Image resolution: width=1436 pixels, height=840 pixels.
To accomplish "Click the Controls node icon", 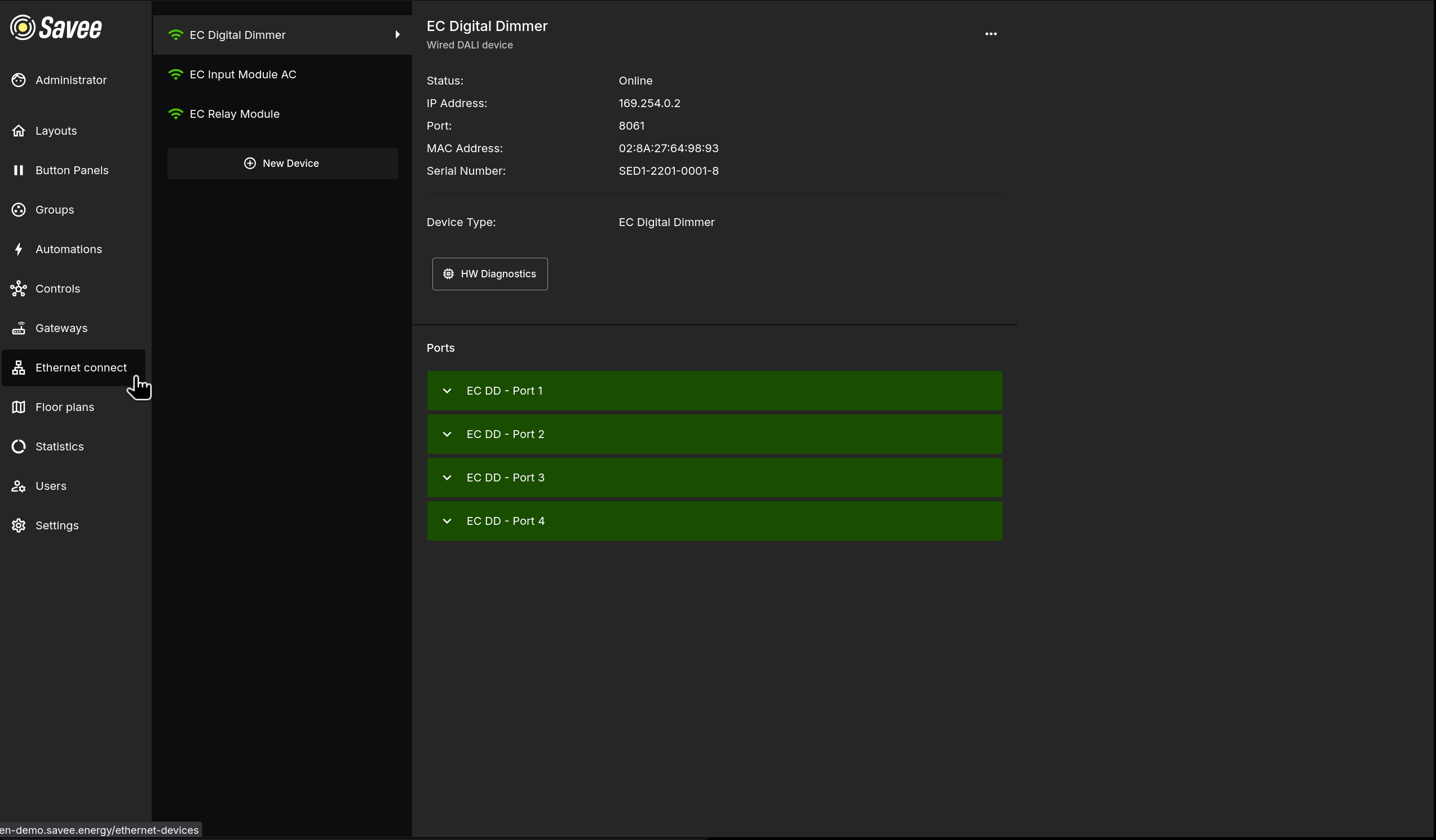I will tap(19, 289).
